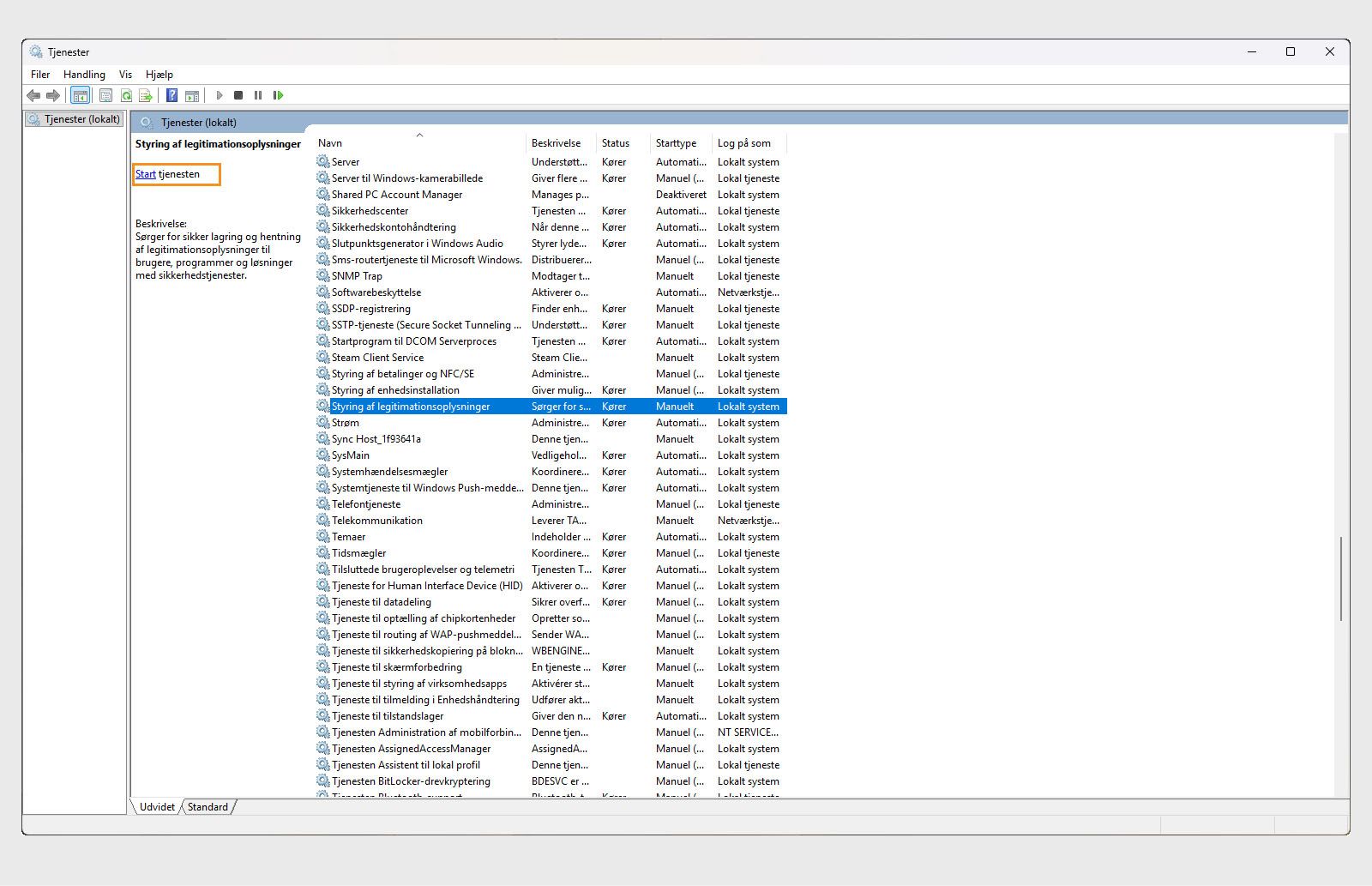Click the gear icon next to SSDP-registrering
The width and height of the screenshot is (1372, 886).
pos(323,308)
